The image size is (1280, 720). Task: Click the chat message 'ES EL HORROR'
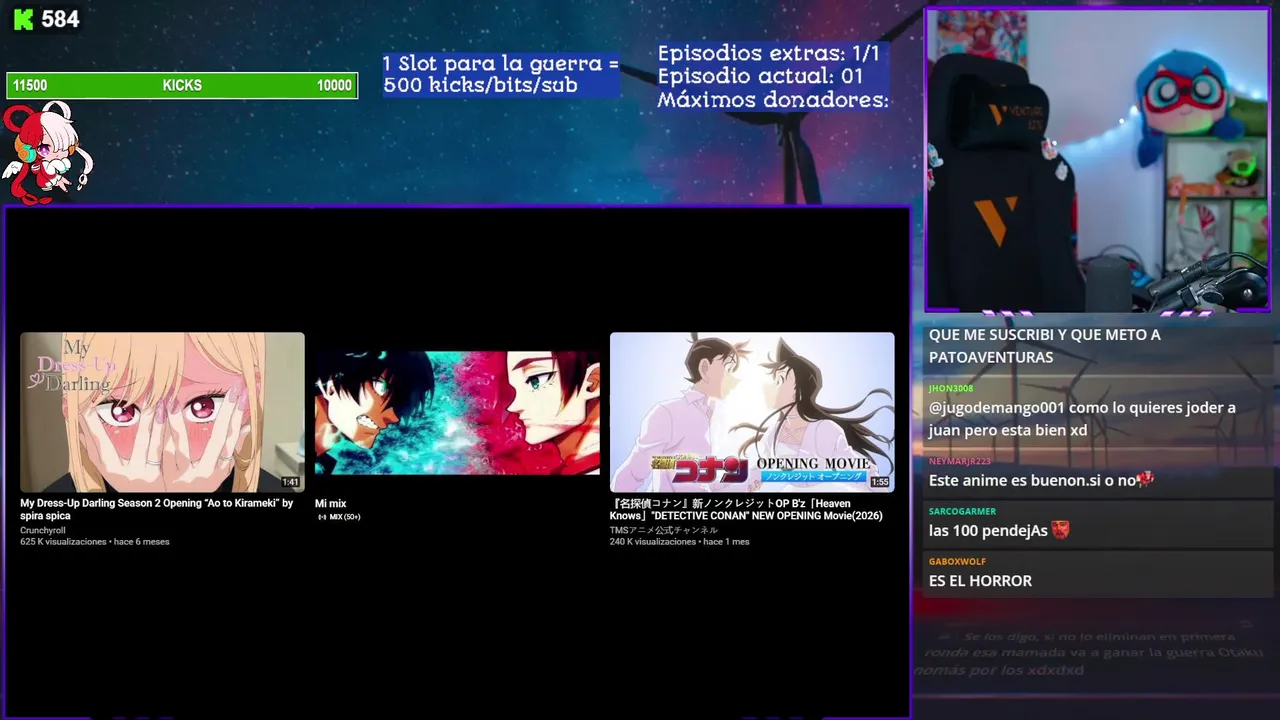click(x=980, y=581)
